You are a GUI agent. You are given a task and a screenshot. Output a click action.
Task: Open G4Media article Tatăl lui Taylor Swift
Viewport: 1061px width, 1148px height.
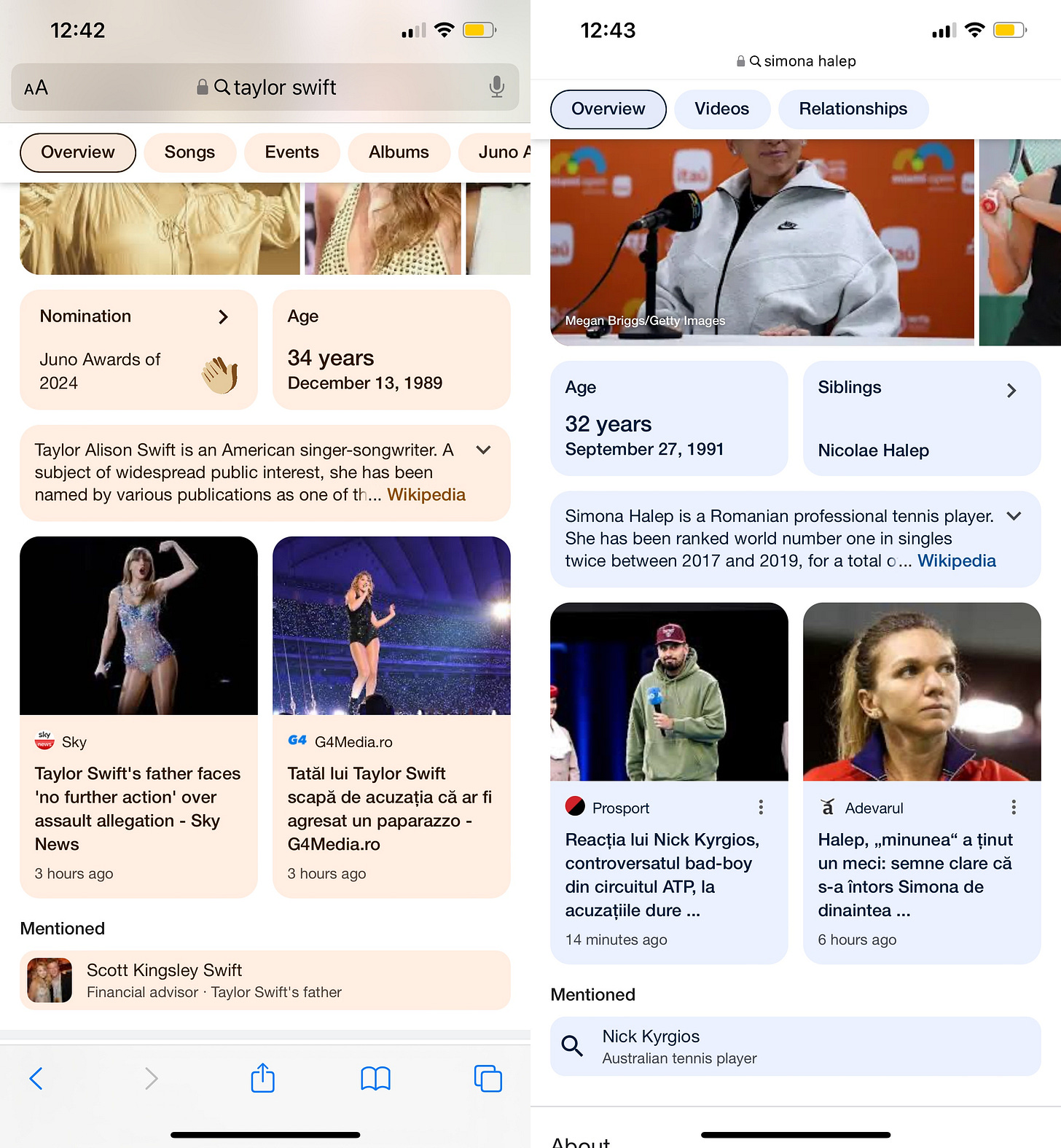[391, 809]
